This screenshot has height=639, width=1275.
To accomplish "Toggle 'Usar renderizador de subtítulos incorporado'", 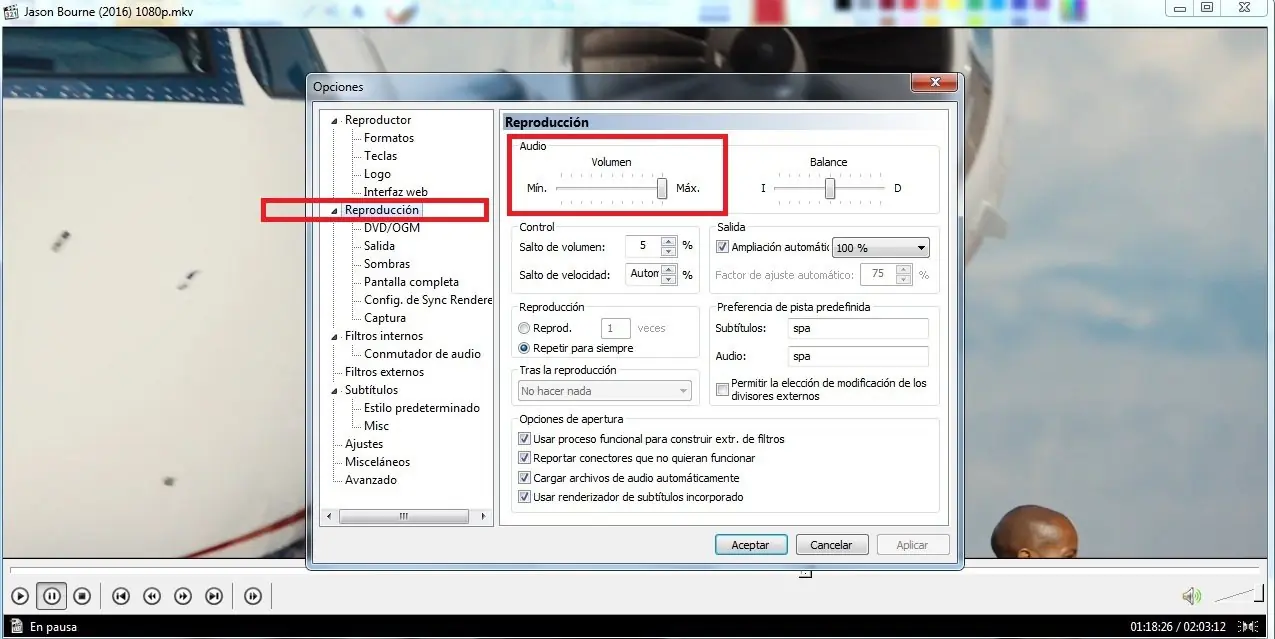I will point(524,497).
